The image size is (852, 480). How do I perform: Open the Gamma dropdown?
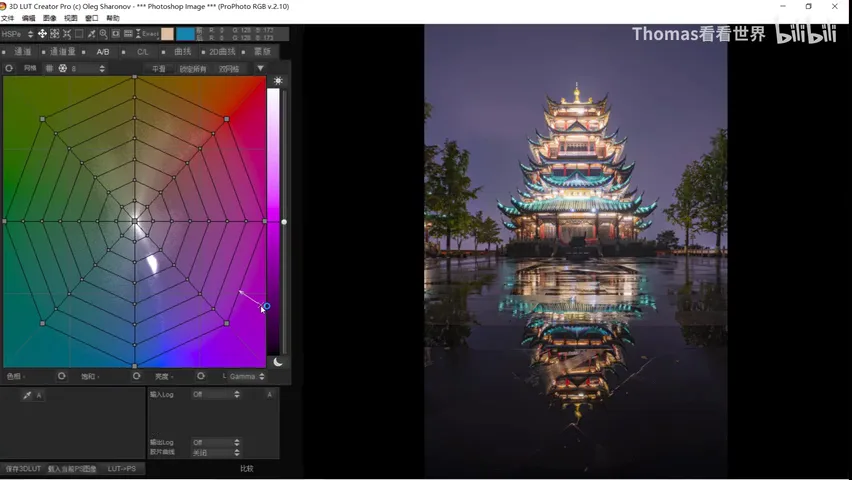point(247,376)
